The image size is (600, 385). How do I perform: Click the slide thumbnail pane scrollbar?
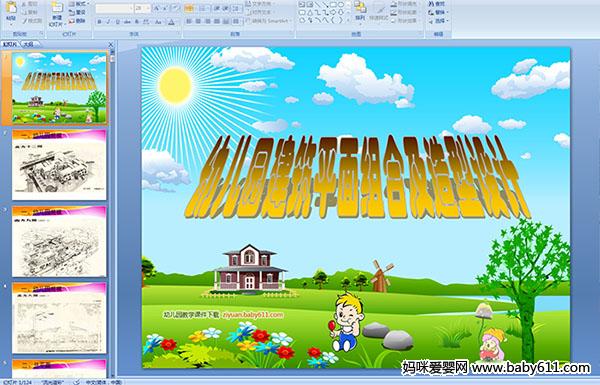click(x=112, y=214)
